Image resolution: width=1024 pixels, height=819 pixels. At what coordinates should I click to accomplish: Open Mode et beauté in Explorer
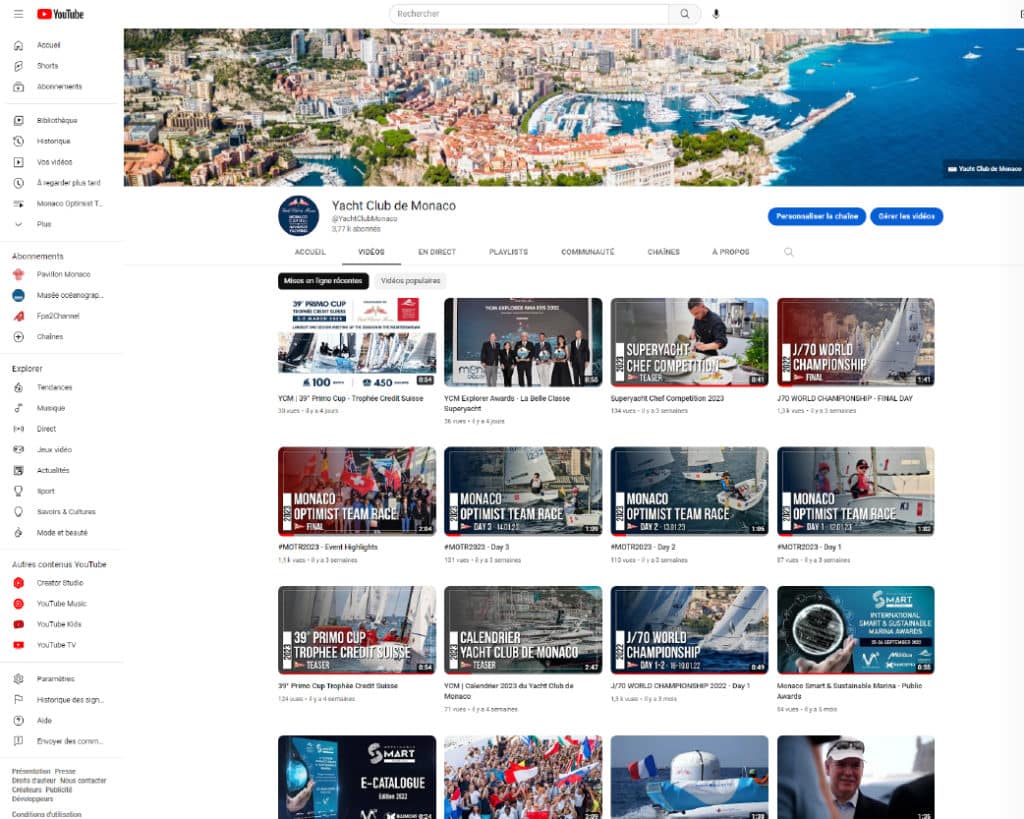click(61, 533)
